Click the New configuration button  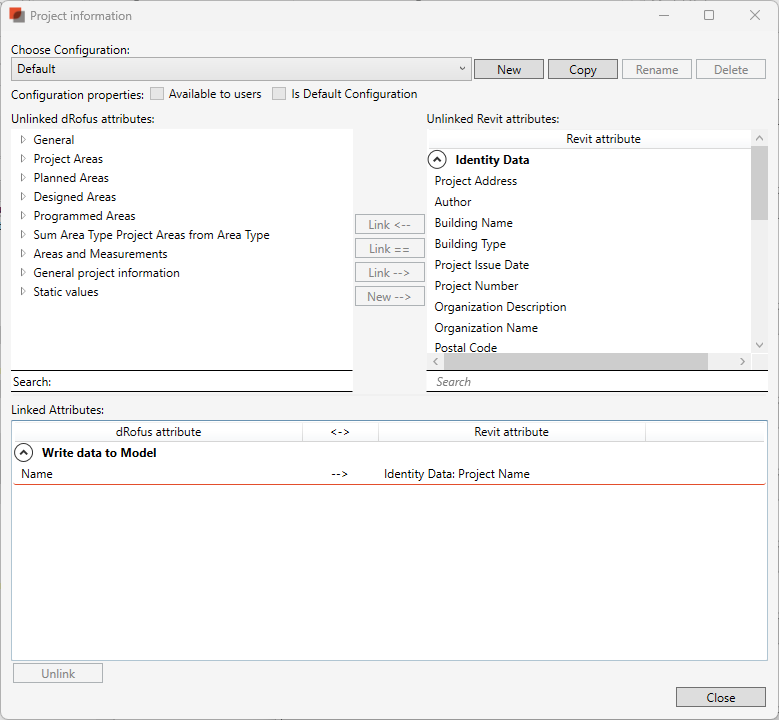tap(509, 70)
